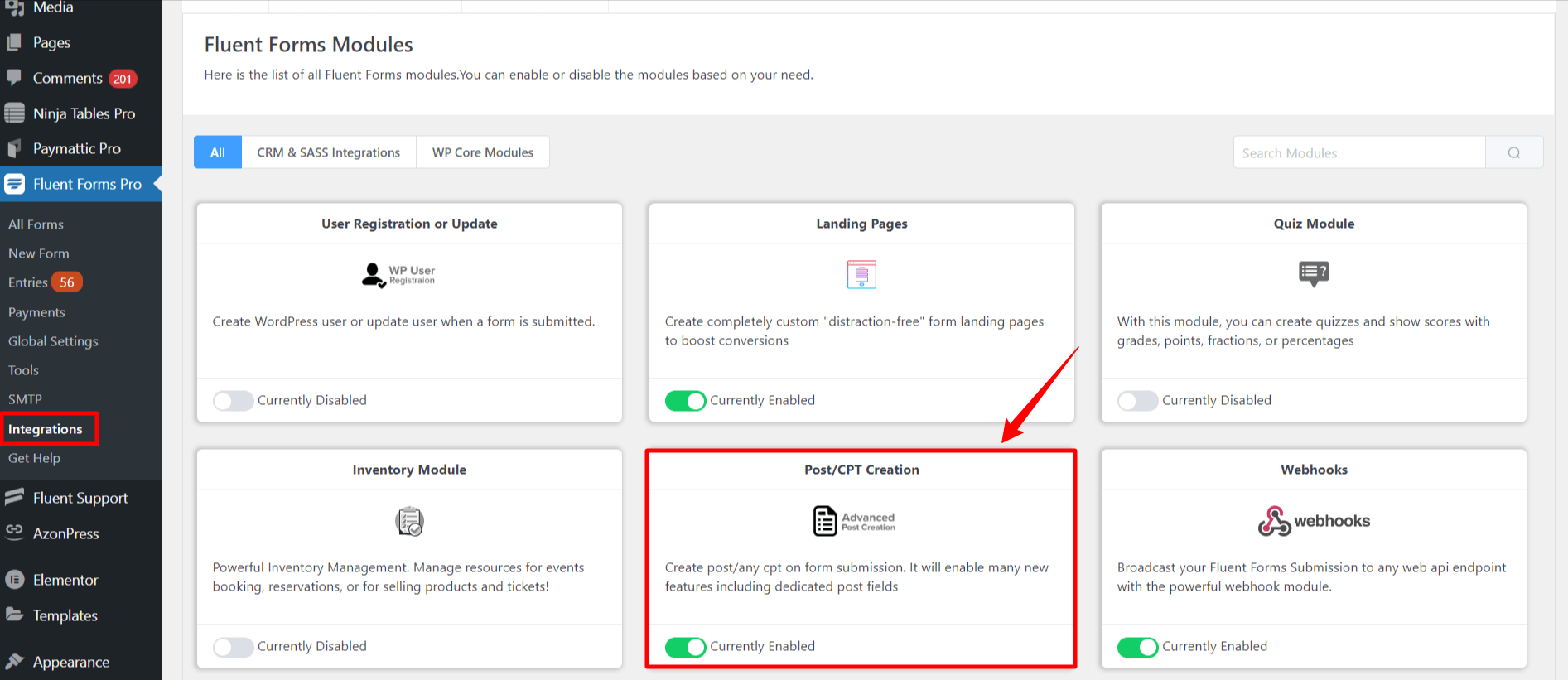Go to Entries in the sidebar
The width and height of the screenshot is (1568, 680).
(x=28, y=282)
